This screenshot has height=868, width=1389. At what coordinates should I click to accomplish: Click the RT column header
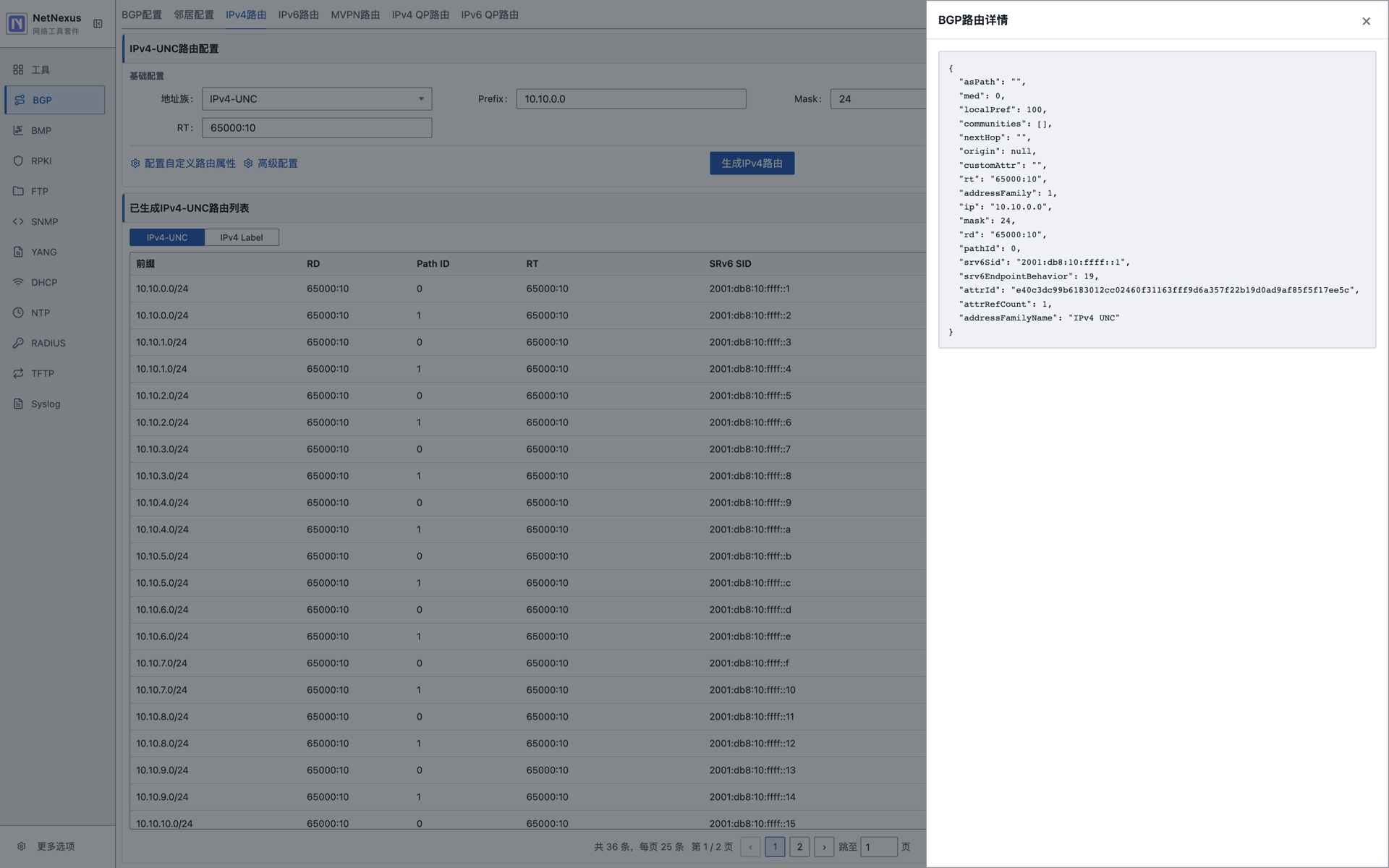pos(532,264)
